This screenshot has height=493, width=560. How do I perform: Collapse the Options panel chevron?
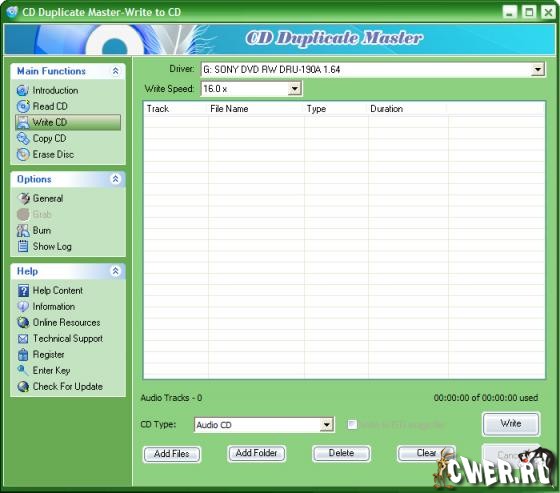click(x=115, y=179)
